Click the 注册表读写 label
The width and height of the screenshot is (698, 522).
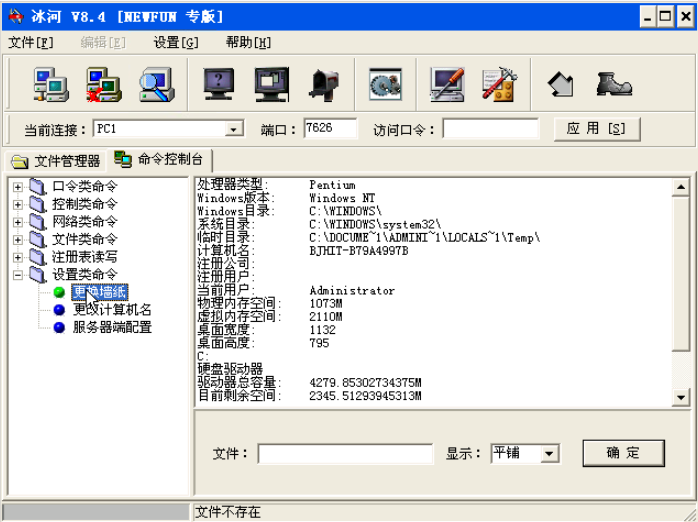coord(85,257)
